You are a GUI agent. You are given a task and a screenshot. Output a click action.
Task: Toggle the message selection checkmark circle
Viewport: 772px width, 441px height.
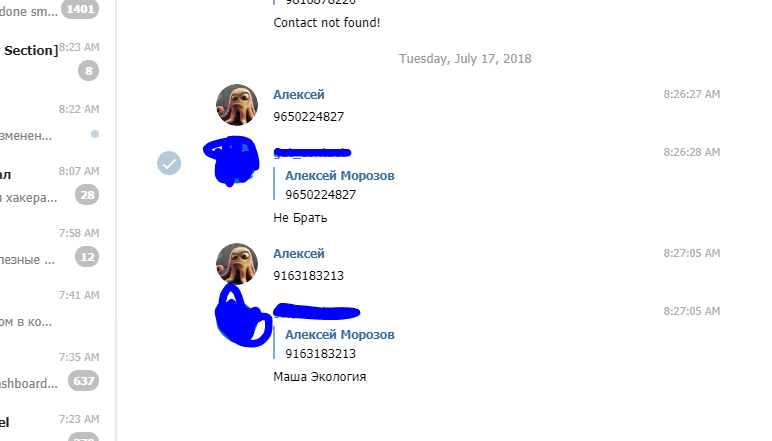(x=169, y=163)
